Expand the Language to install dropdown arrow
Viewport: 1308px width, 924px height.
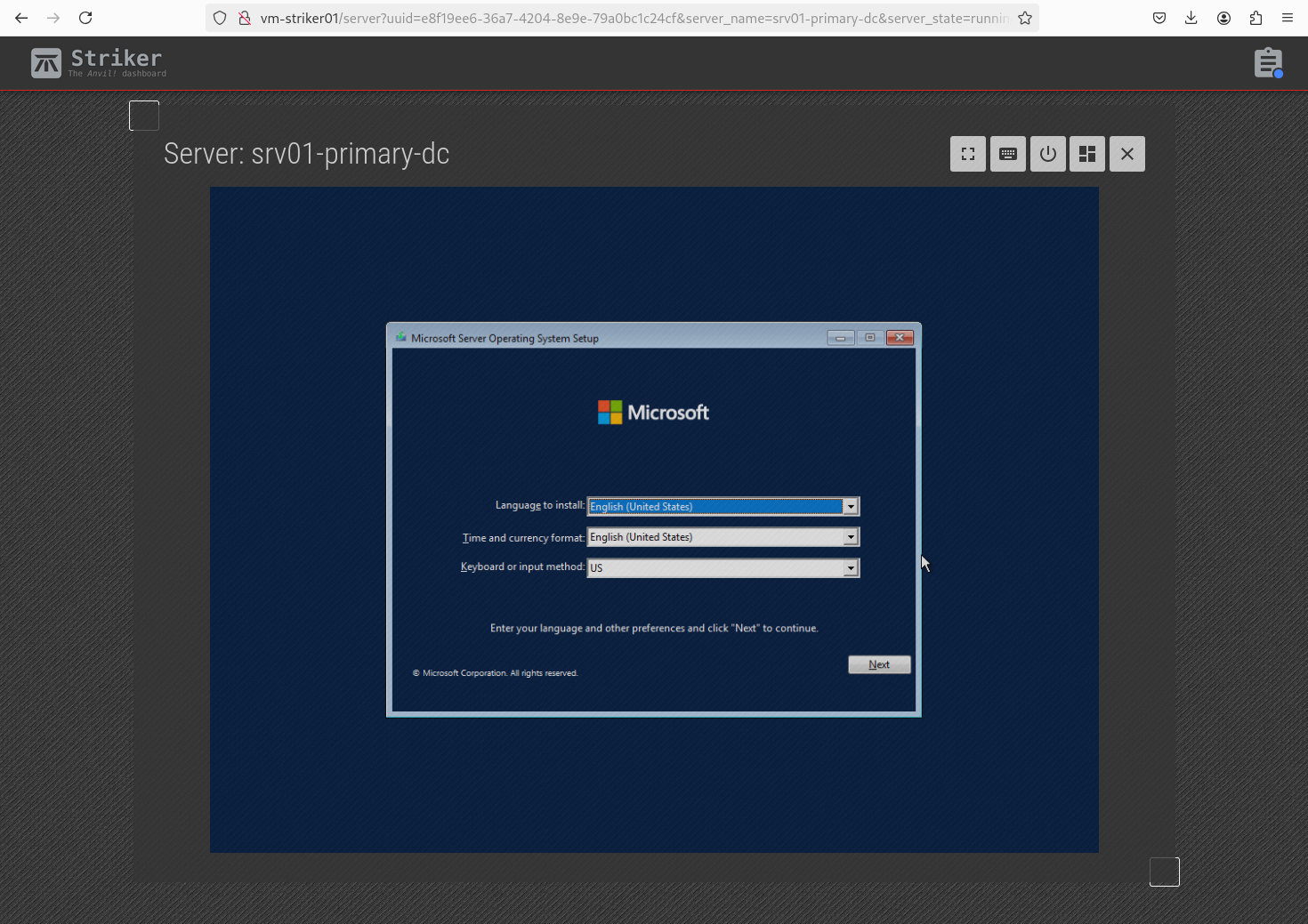851,507
